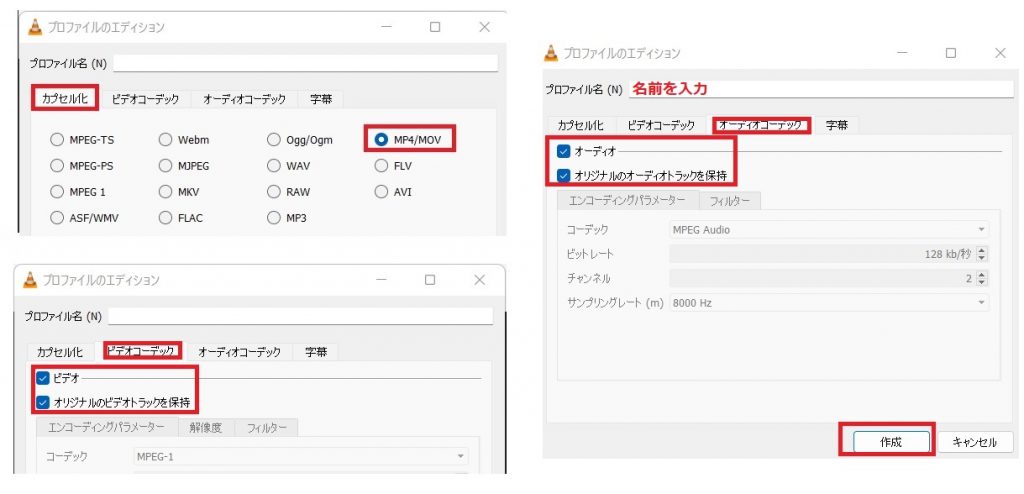This screenshot has width=1024, height=494.
Task: Increase the channel count stepper
Action: tap(982, 274)
